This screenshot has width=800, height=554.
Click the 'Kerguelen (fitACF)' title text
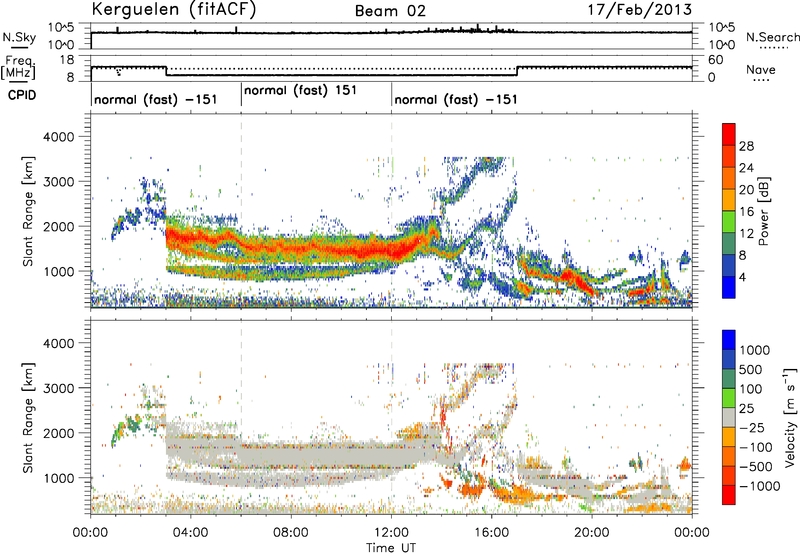click(173, 10)
